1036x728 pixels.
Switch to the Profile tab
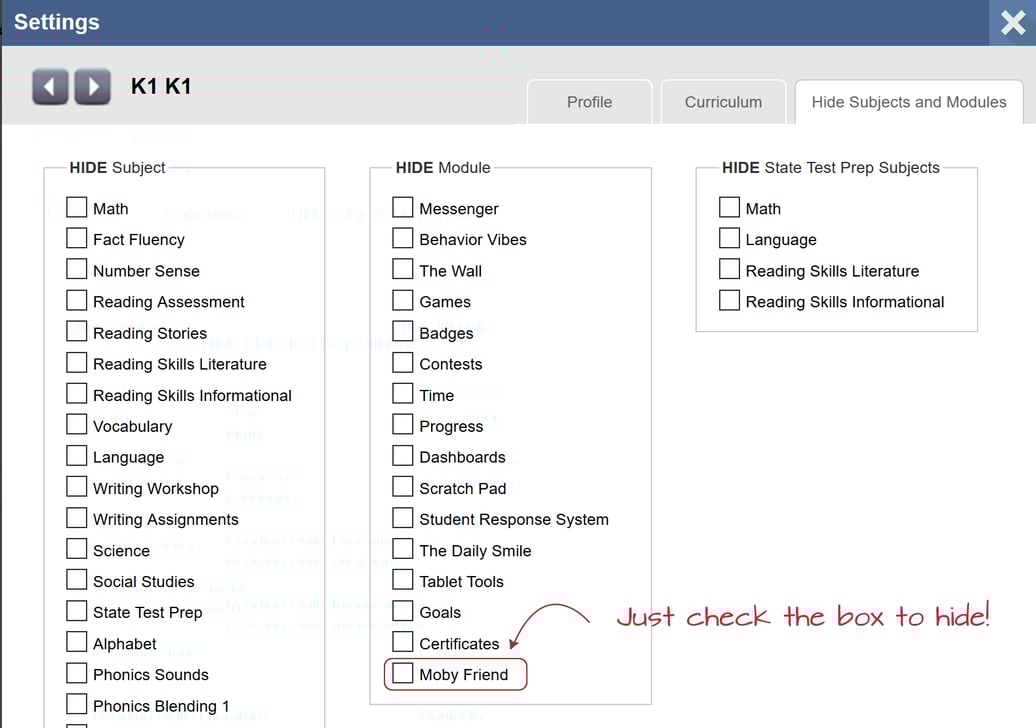(589, 102)
